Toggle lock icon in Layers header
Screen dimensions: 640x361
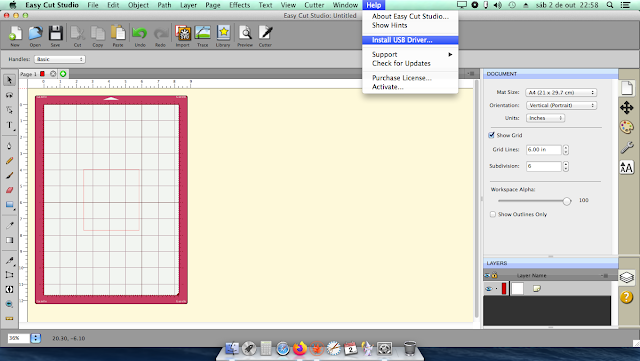click(494, 276)
